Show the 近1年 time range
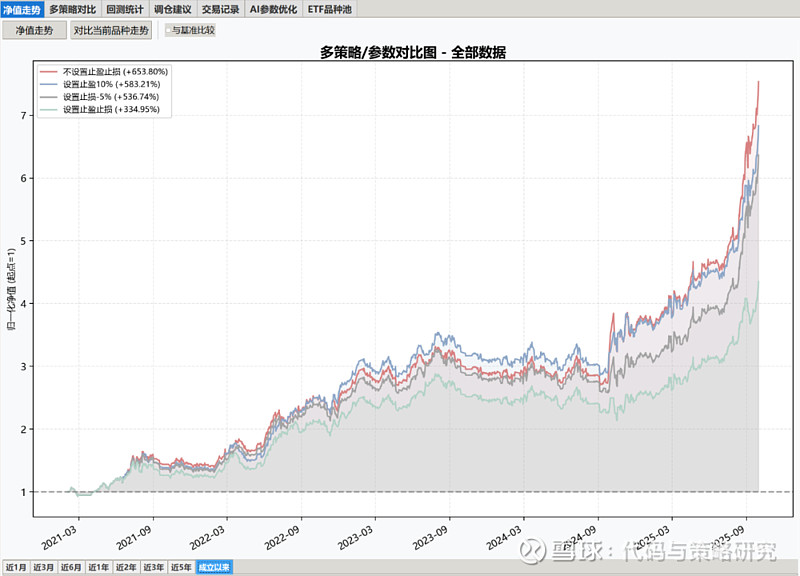 [x=98, y=567]
